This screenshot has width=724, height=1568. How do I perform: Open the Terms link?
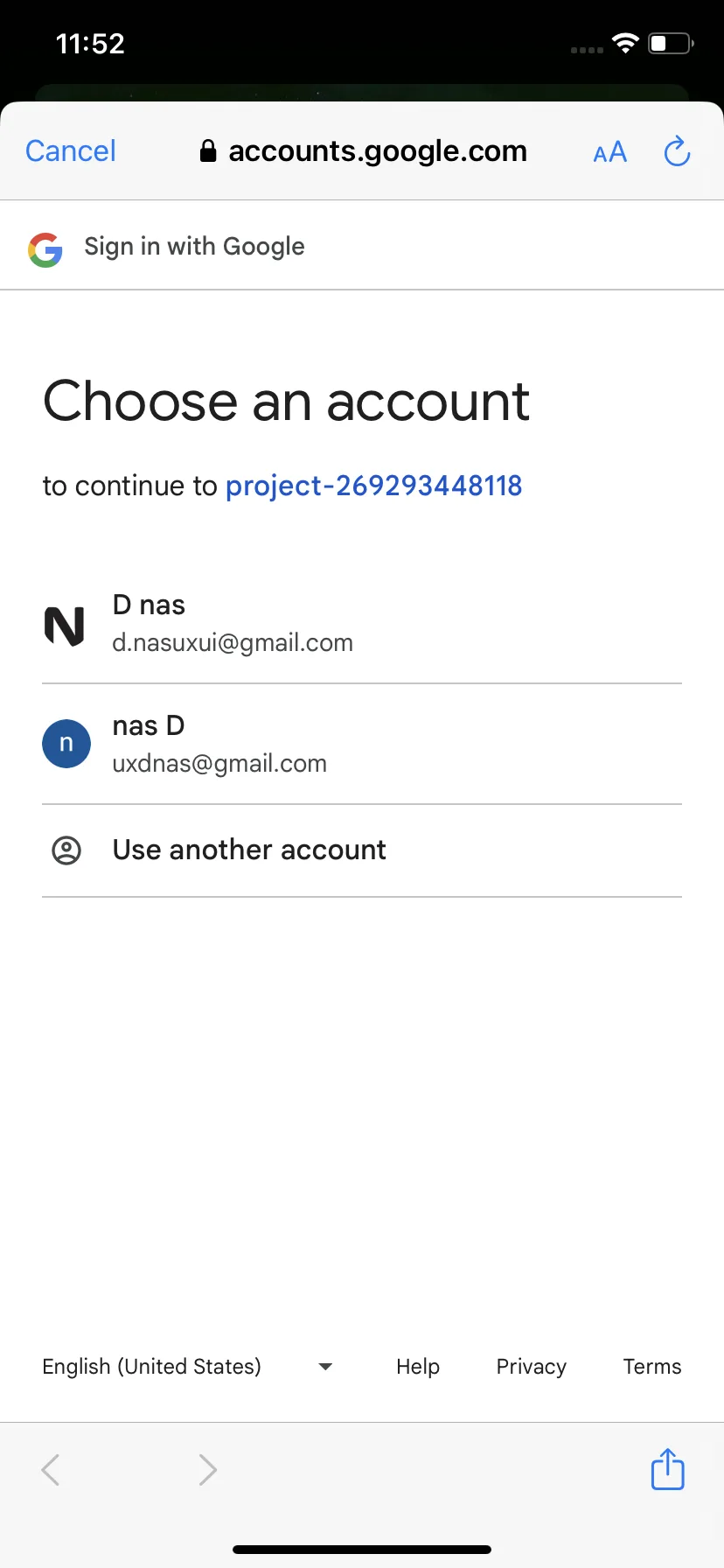click(x=652, y=1367)
